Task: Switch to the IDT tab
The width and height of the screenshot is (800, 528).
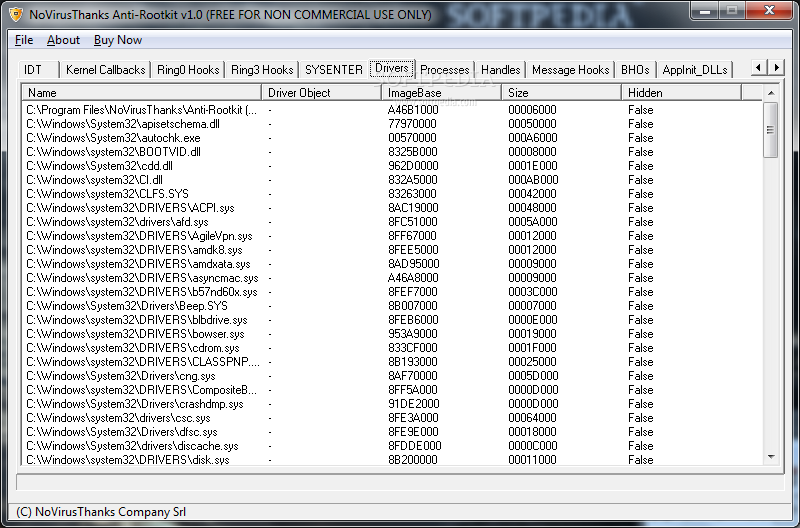Action: tap(39, 70)
